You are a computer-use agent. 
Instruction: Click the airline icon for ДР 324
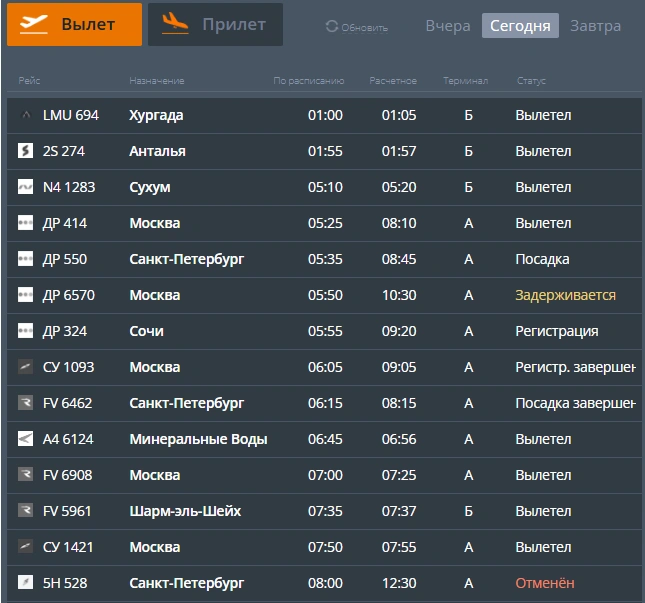[x=26, y=331]
